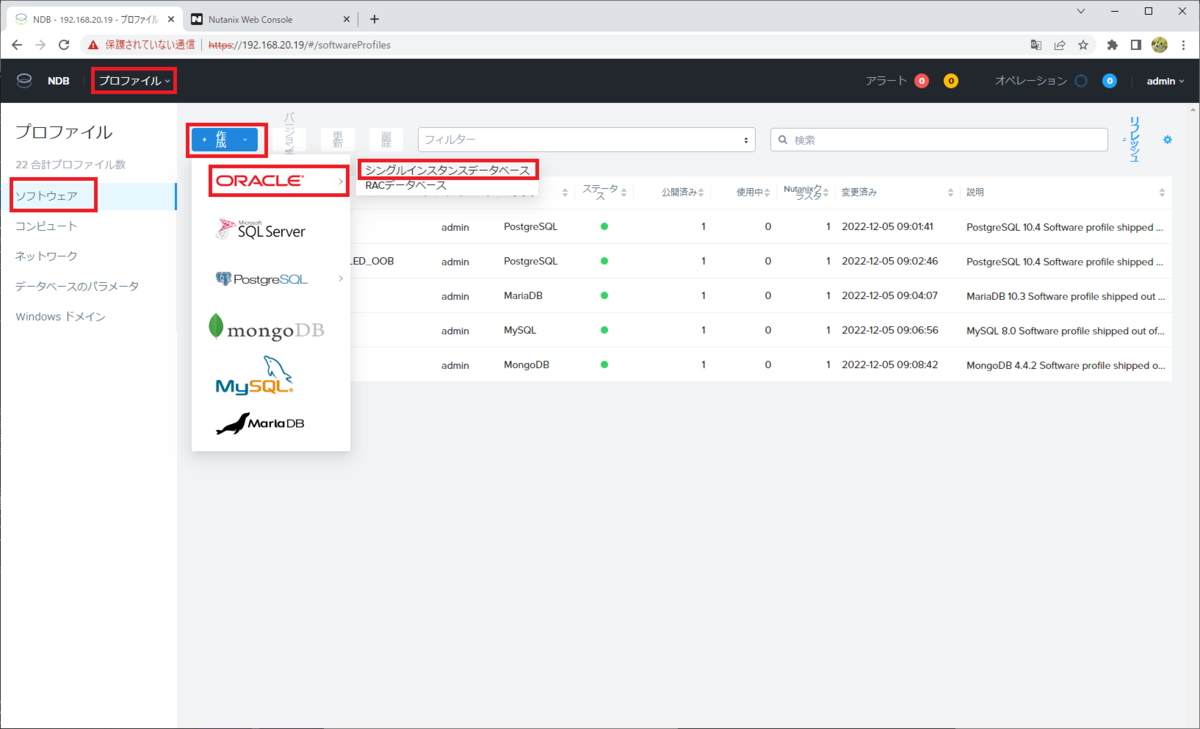The image size is (1200, 729).
Task: Choose mongoDB in the create menu
Action: click(266, 328)
